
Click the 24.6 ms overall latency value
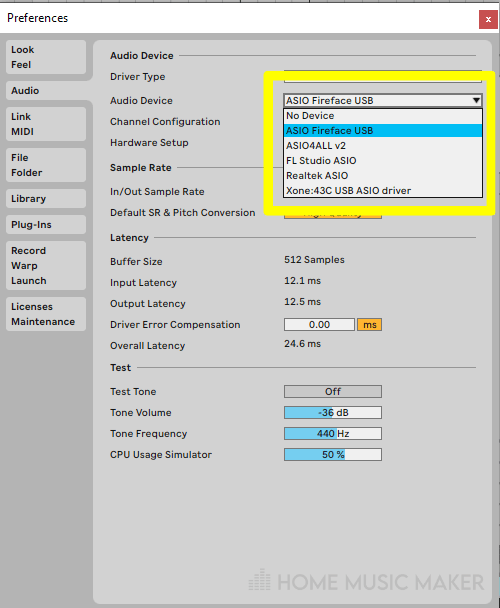(303, 344)
